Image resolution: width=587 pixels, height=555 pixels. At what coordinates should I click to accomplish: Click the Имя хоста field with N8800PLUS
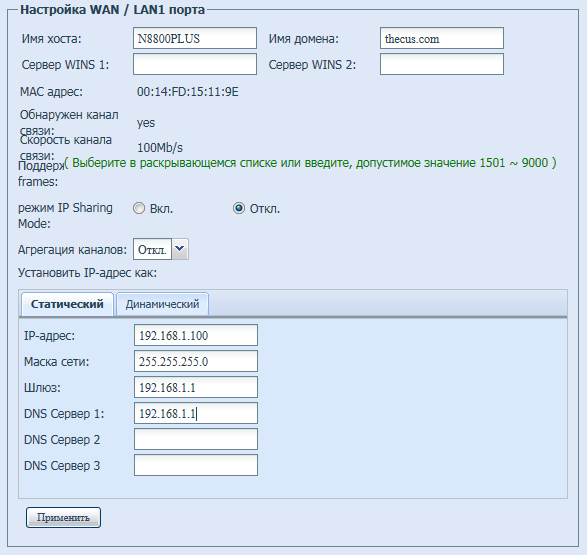pyautogui.click(x=195, y=38)
